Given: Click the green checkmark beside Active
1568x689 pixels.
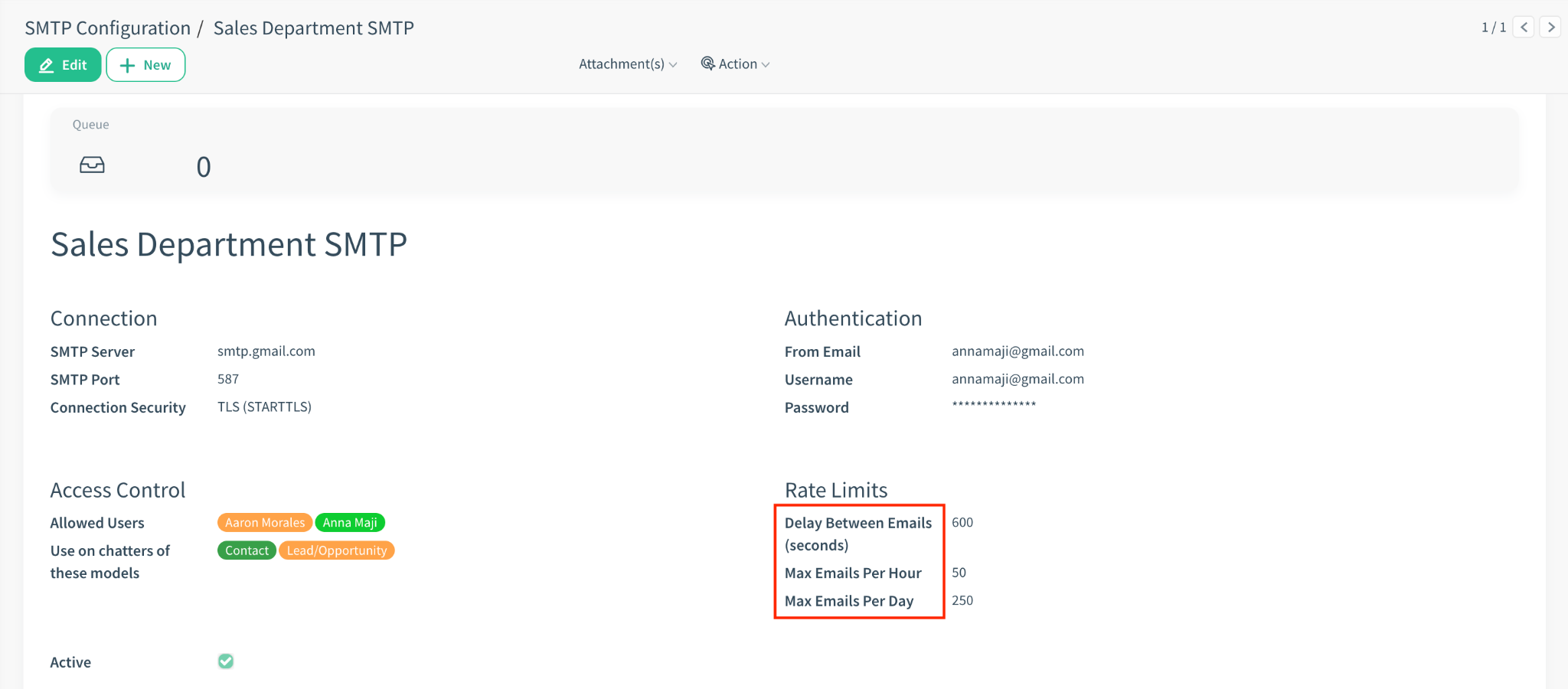Looking at the screenshot, I should click(x=226, y=661).
